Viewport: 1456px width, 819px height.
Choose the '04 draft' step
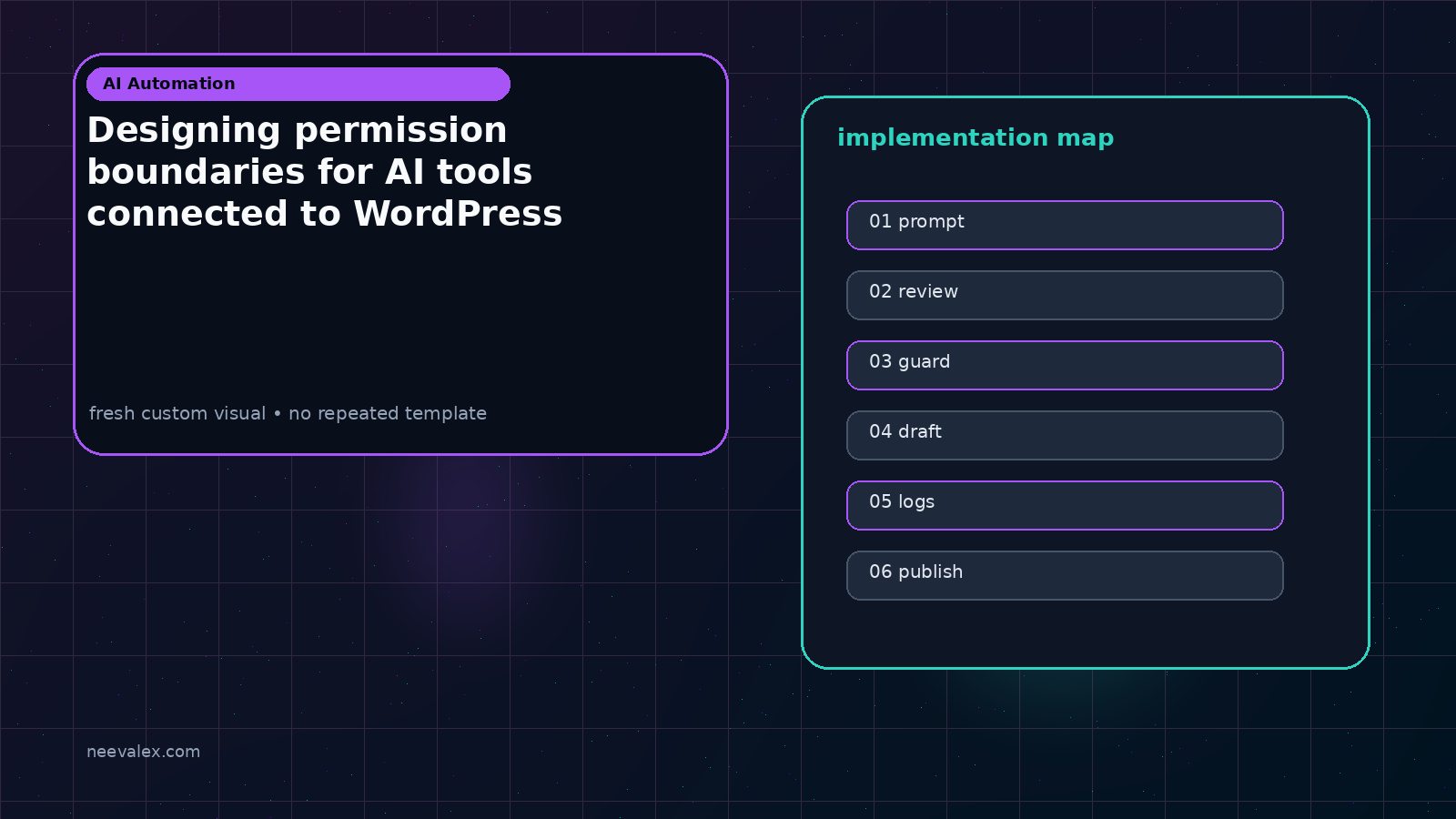1065,435
